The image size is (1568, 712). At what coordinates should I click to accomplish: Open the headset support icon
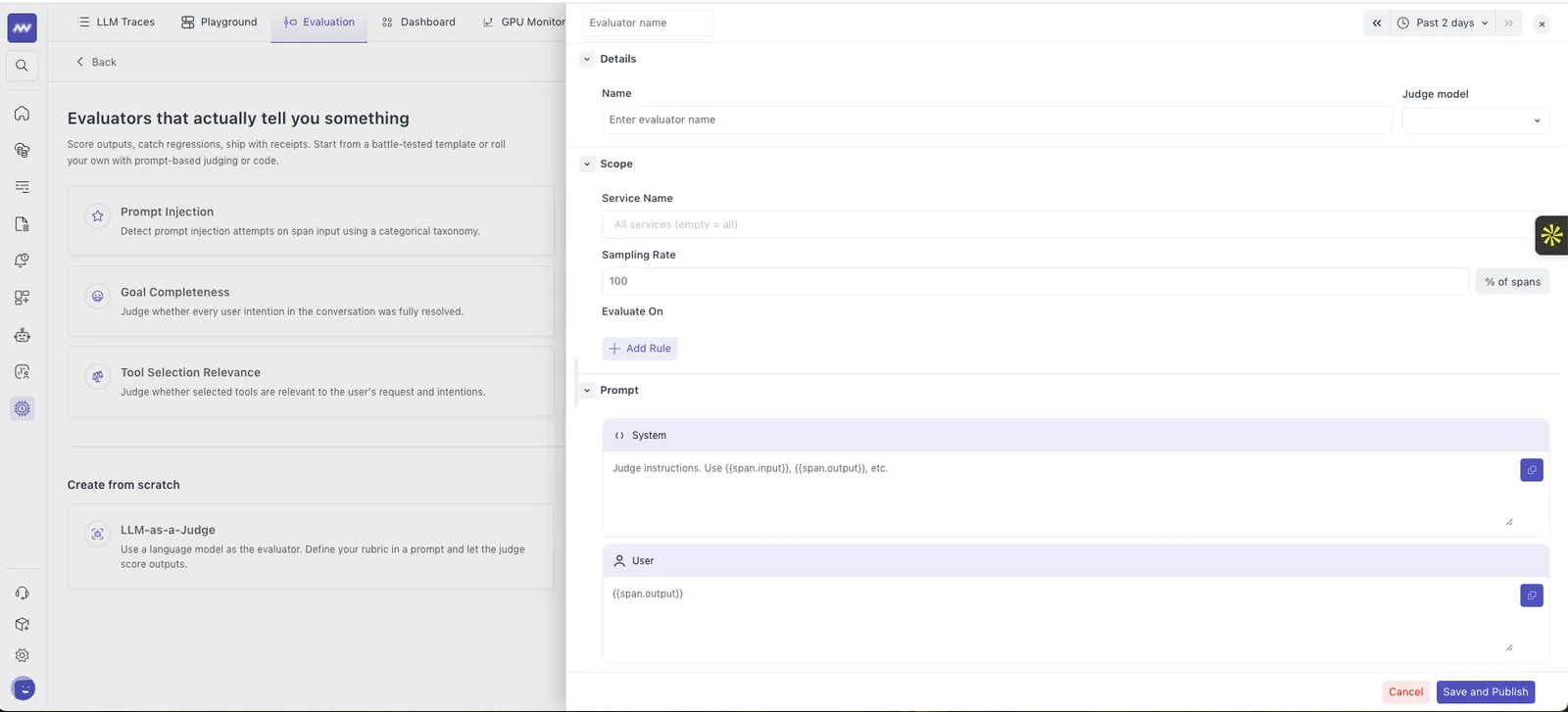22,593
